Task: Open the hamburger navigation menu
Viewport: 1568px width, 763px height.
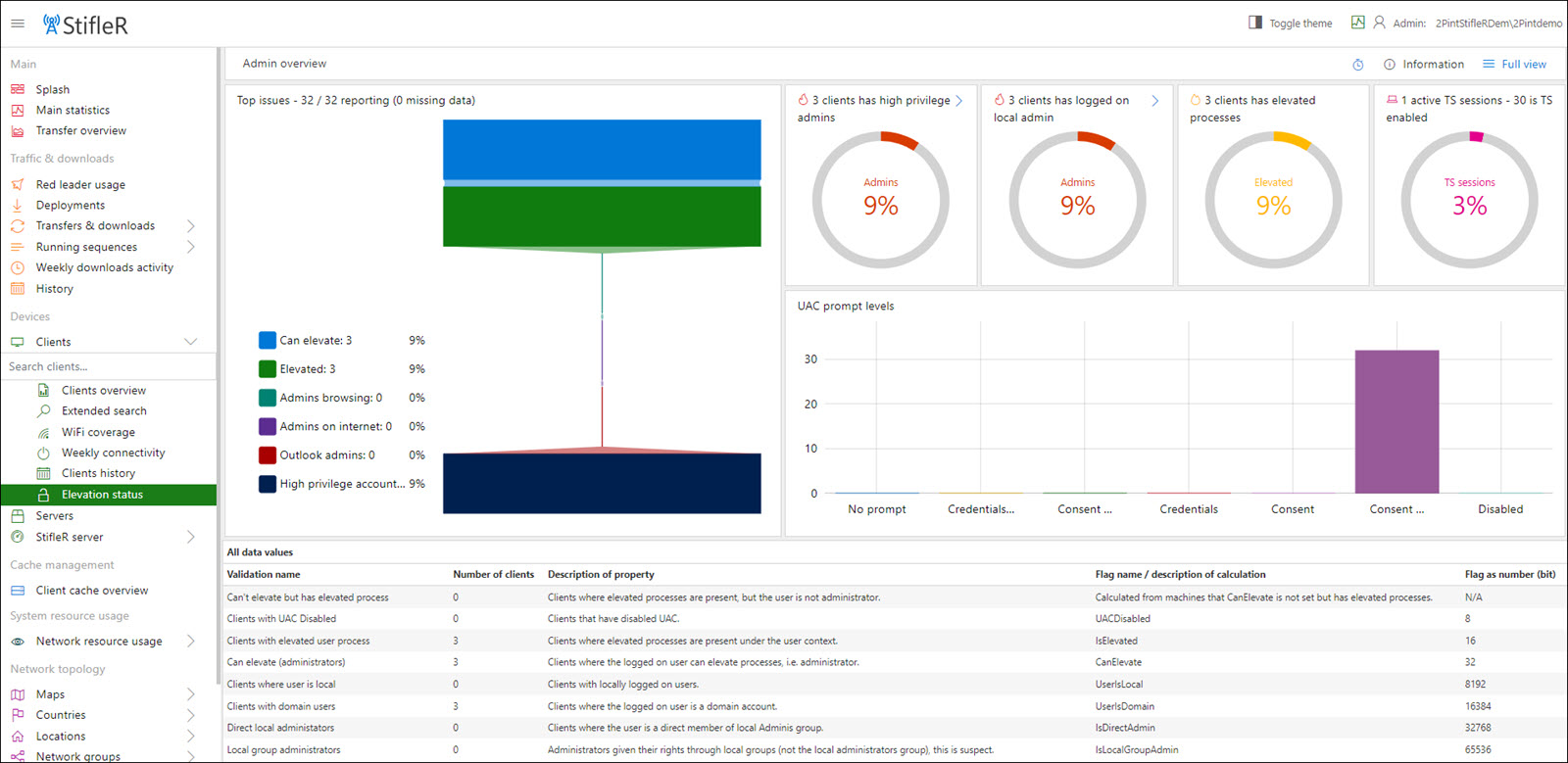Action: click(18, 24)
